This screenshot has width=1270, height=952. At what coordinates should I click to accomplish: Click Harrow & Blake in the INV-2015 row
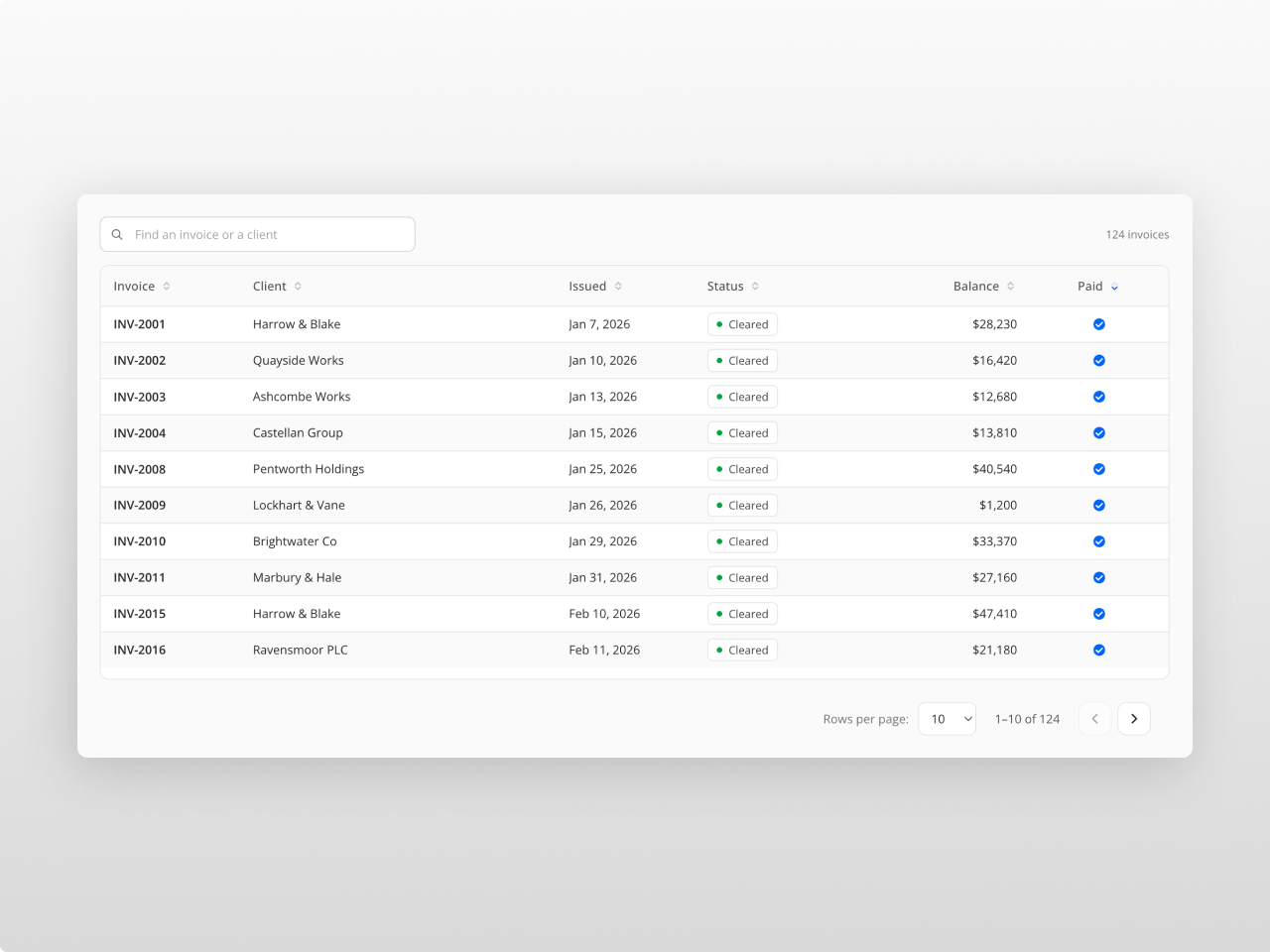tap(297, 614)
